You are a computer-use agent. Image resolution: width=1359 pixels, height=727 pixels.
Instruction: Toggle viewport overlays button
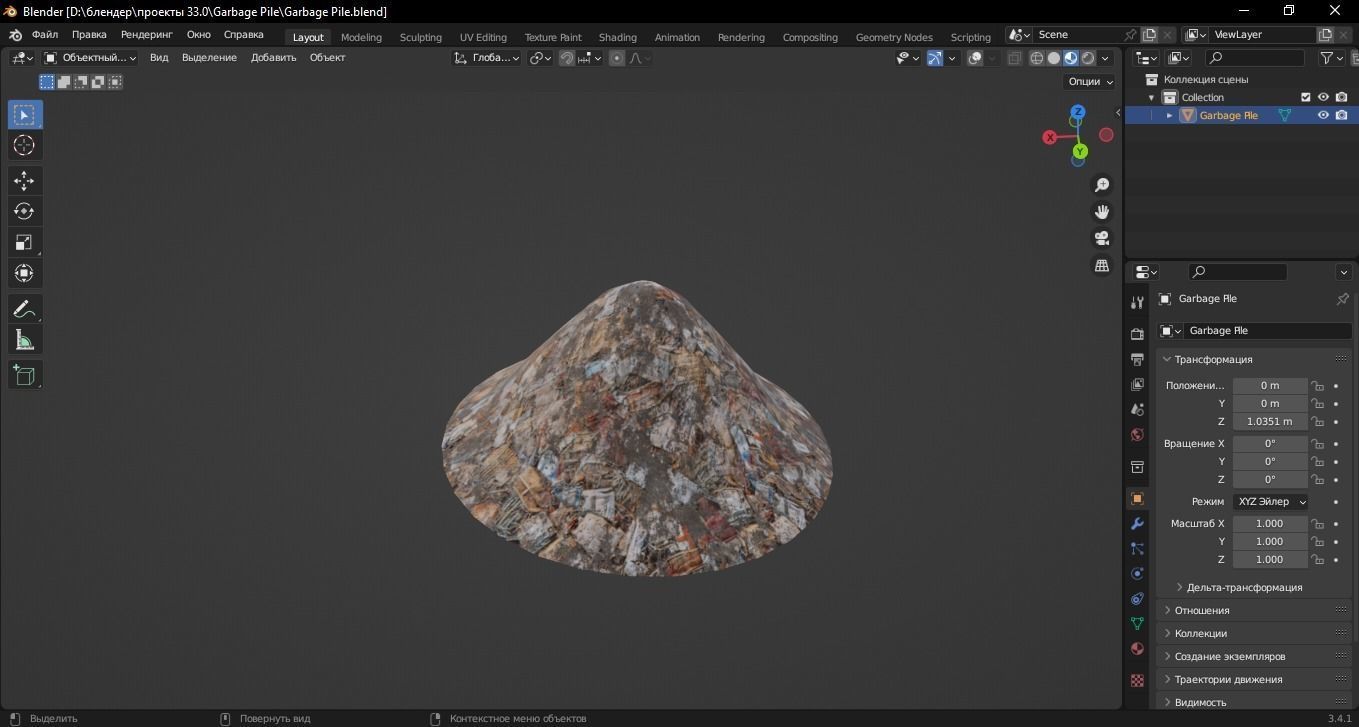(x=975, y=58)
